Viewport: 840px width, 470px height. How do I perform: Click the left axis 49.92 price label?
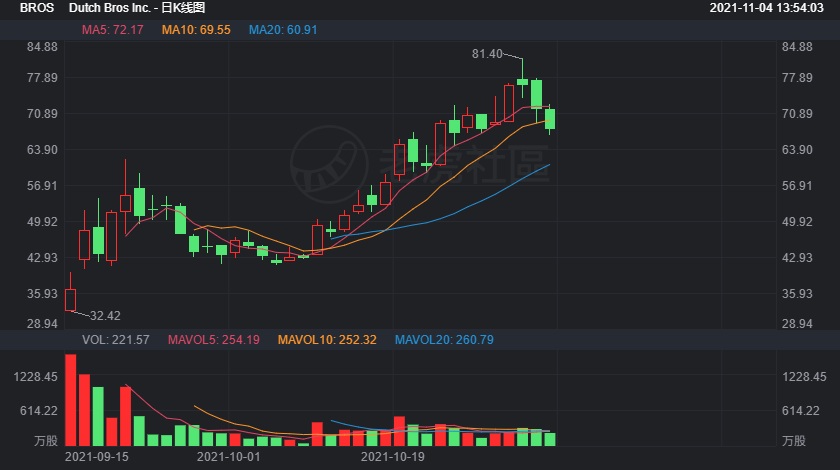[x=42, y=222]
